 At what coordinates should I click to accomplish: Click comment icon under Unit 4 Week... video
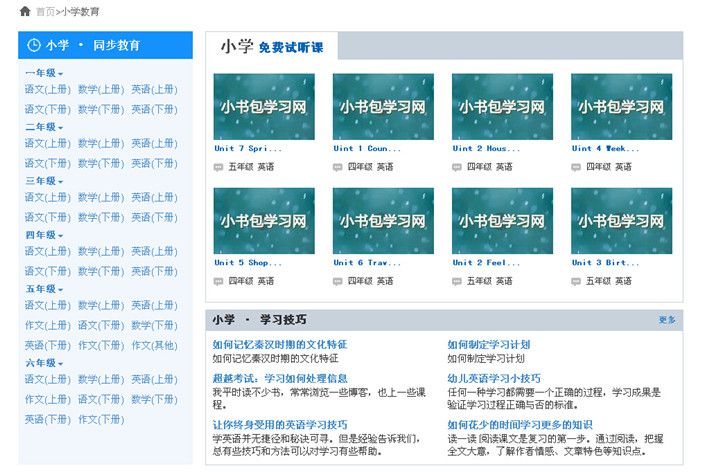[577, 167]
